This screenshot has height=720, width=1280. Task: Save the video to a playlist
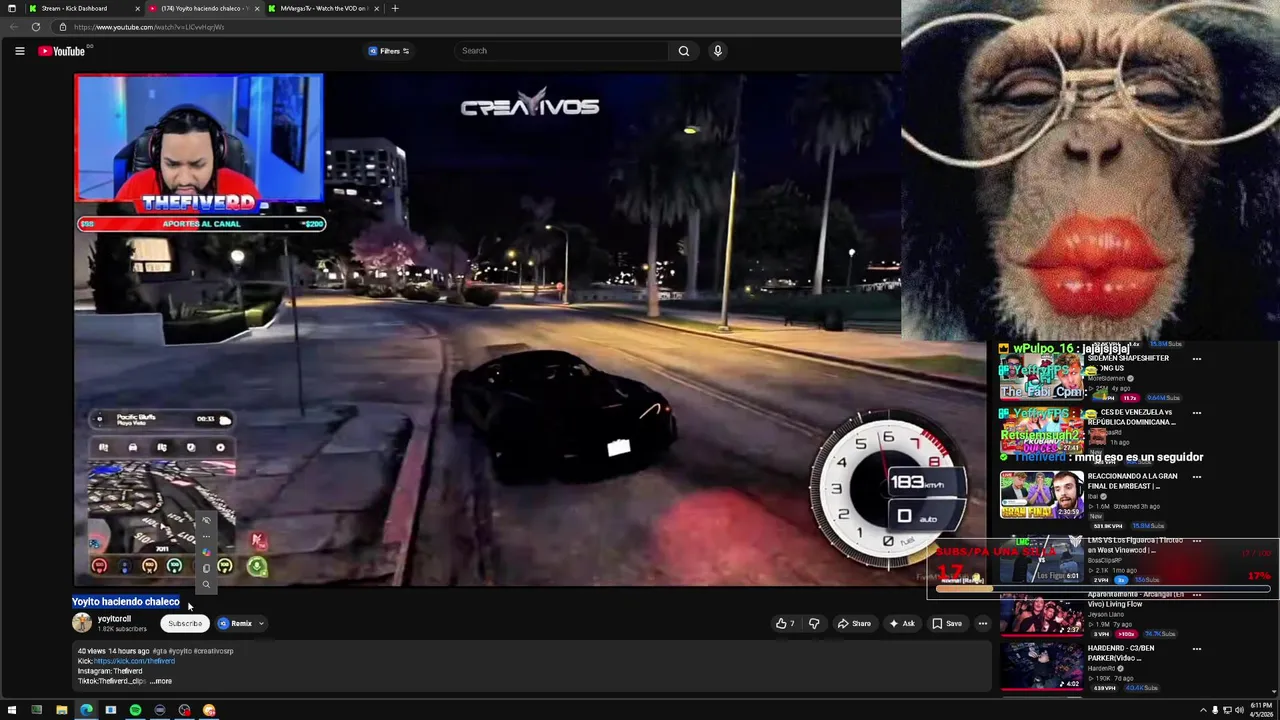coord(946,624)
